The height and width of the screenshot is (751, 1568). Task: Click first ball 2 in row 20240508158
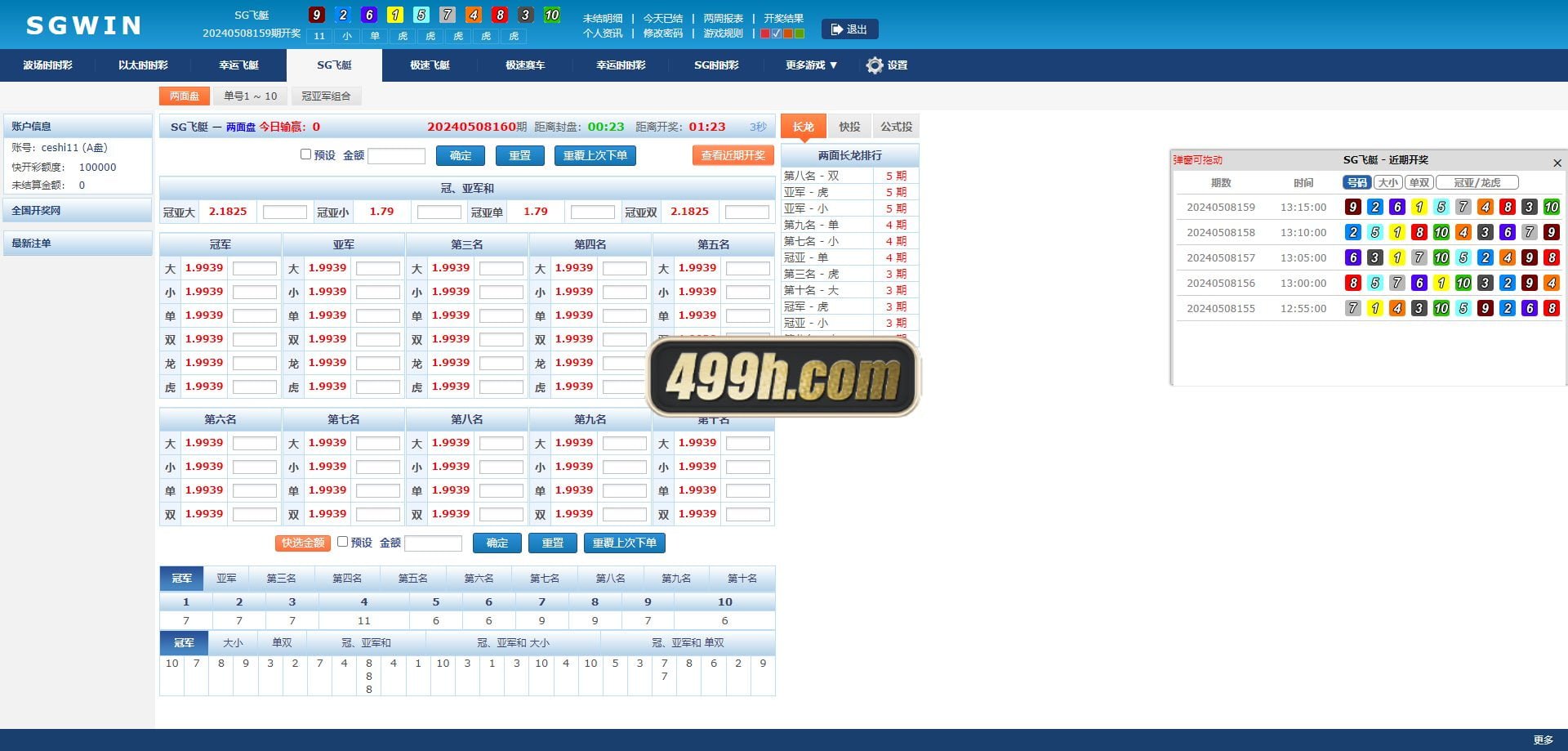point(1353,233)
